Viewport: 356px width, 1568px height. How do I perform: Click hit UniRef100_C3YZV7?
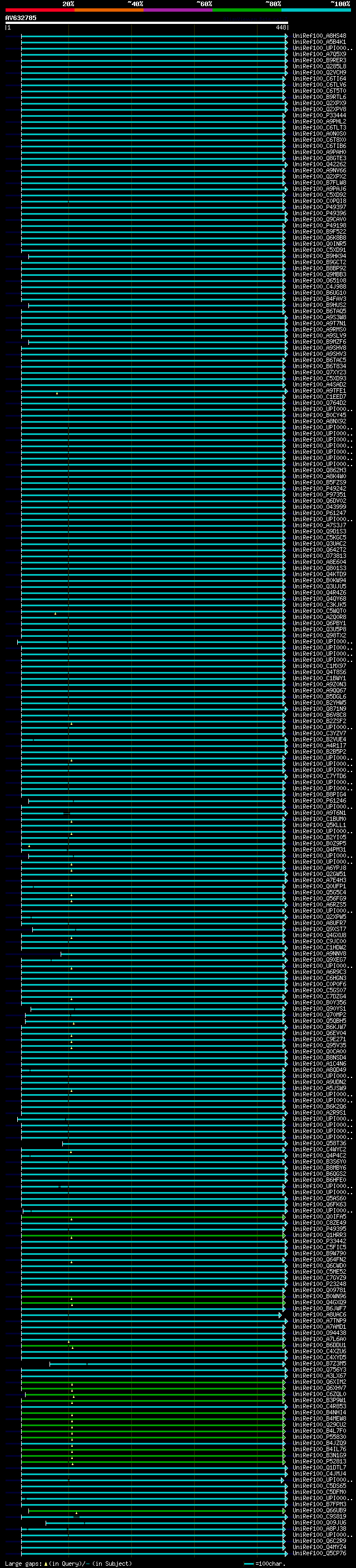tap(319, 734)
